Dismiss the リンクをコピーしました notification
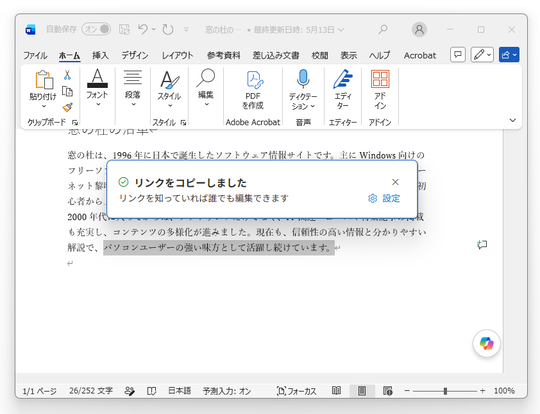 (395, 182)
